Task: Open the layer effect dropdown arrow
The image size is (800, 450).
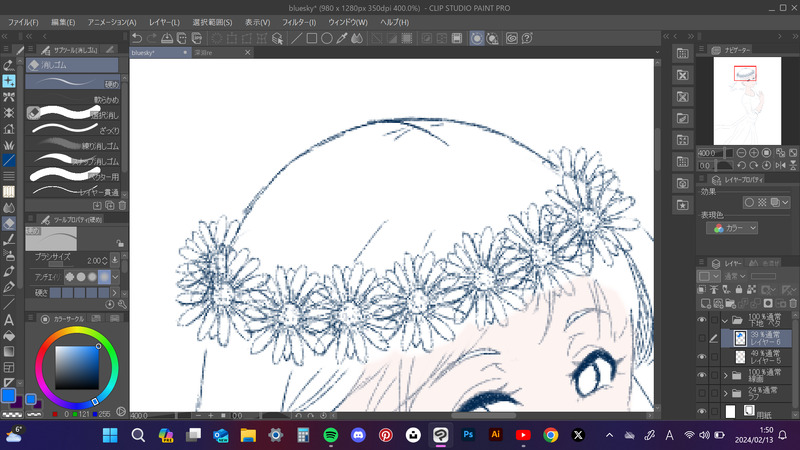Action: pyautogui.click(x=785, y=203)
